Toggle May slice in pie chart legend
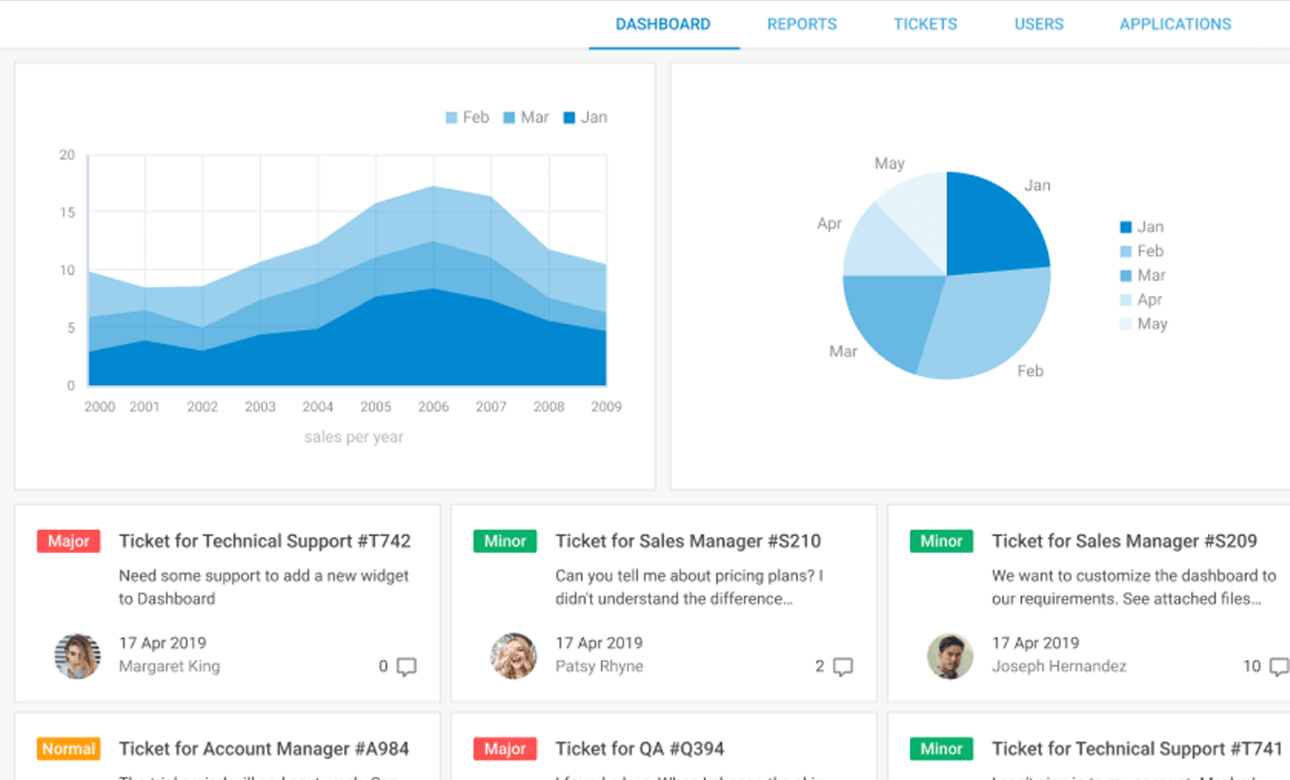Image resolution: width=1290 pixels, height=780 pixels. (1143, 324)
